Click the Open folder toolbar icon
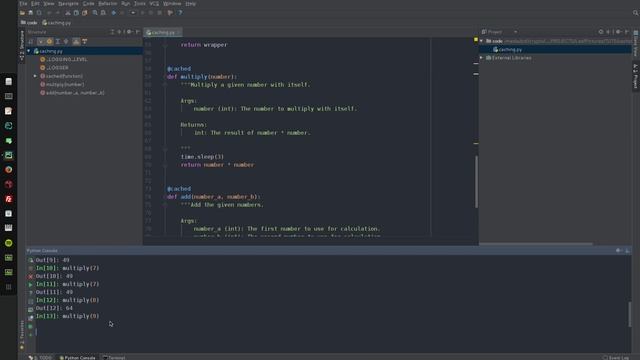 tap(22, 13)
